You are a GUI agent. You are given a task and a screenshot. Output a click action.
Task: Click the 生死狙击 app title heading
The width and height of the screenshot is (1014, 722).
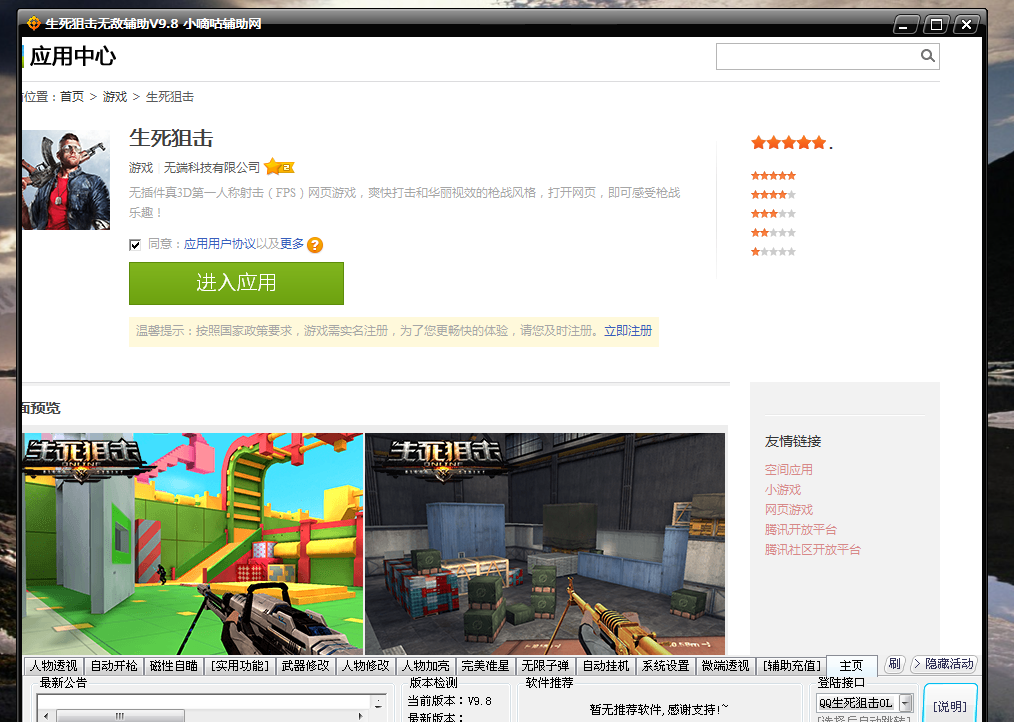pos(171,138)
